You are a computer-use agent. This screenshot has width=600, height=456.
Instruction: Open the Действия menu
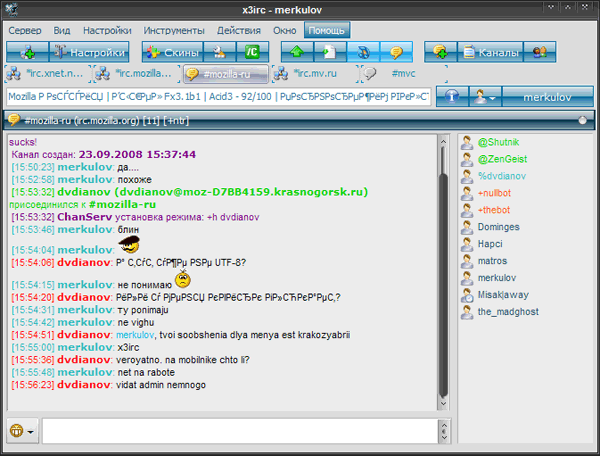point(239,30)
